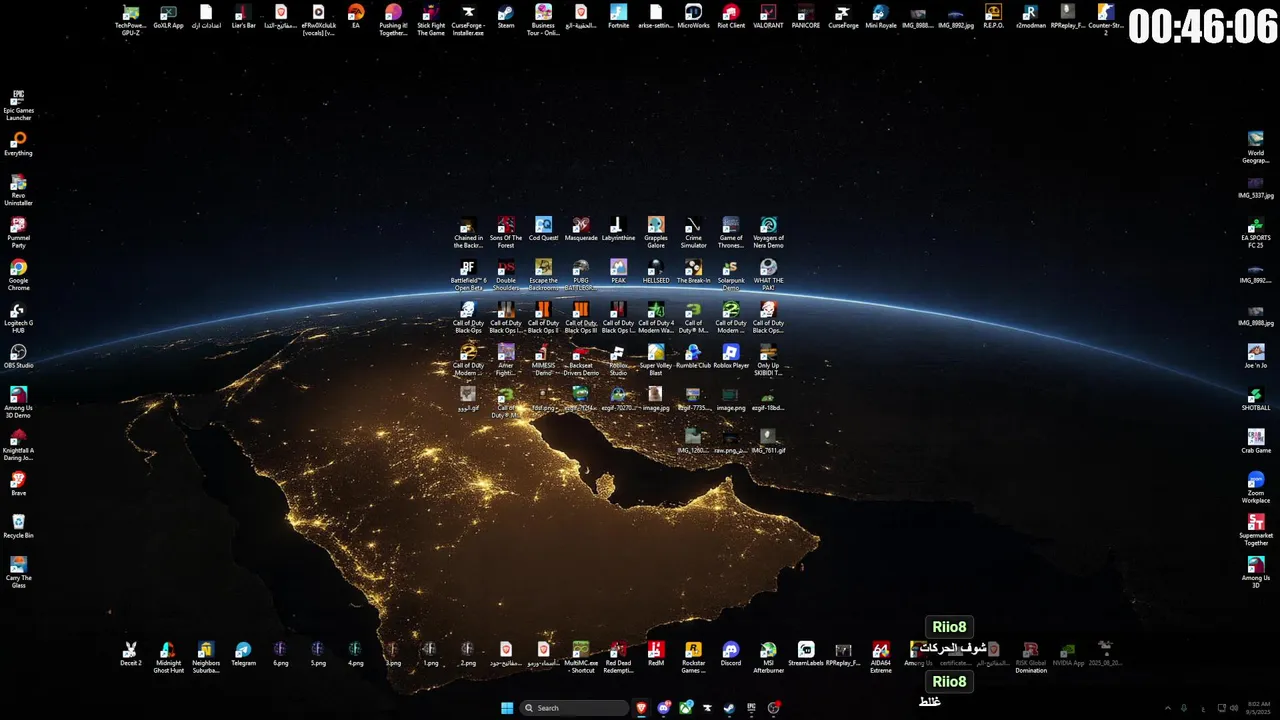Screen dimensions: 1280x720
Task: Select the Fortnite desktop shortcut
Action: (x=618, y=17)
